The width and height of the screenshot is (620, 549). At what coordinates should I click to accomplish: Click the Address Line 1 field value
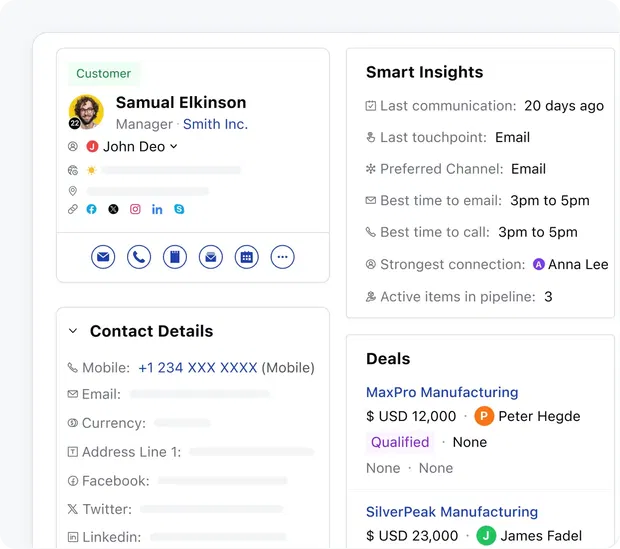251,452
